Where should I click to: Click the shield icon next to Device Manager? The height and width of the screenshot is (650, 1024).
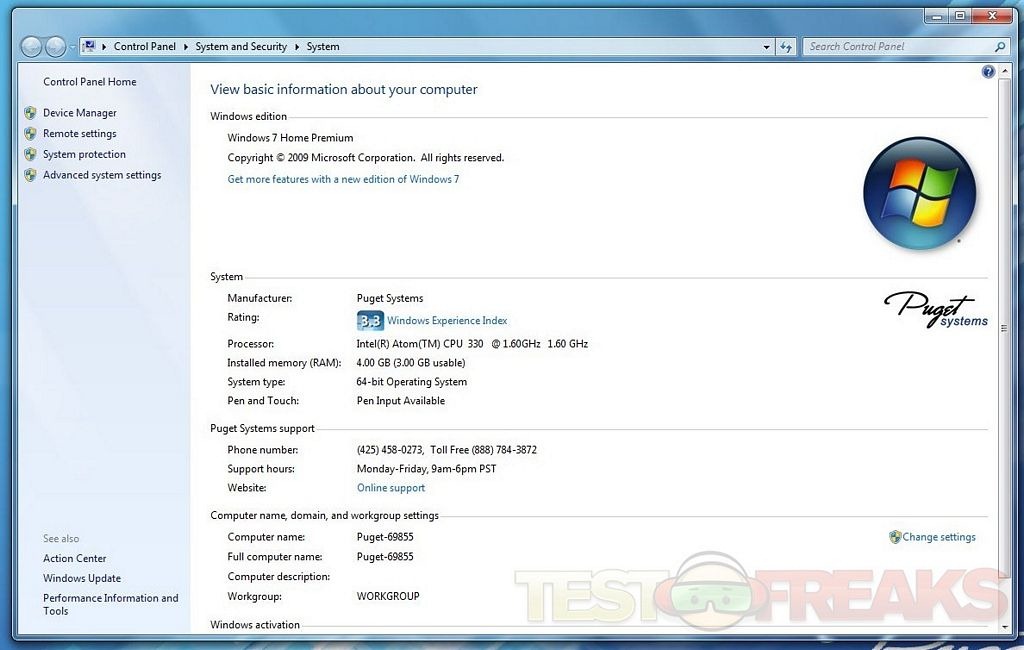30,113
